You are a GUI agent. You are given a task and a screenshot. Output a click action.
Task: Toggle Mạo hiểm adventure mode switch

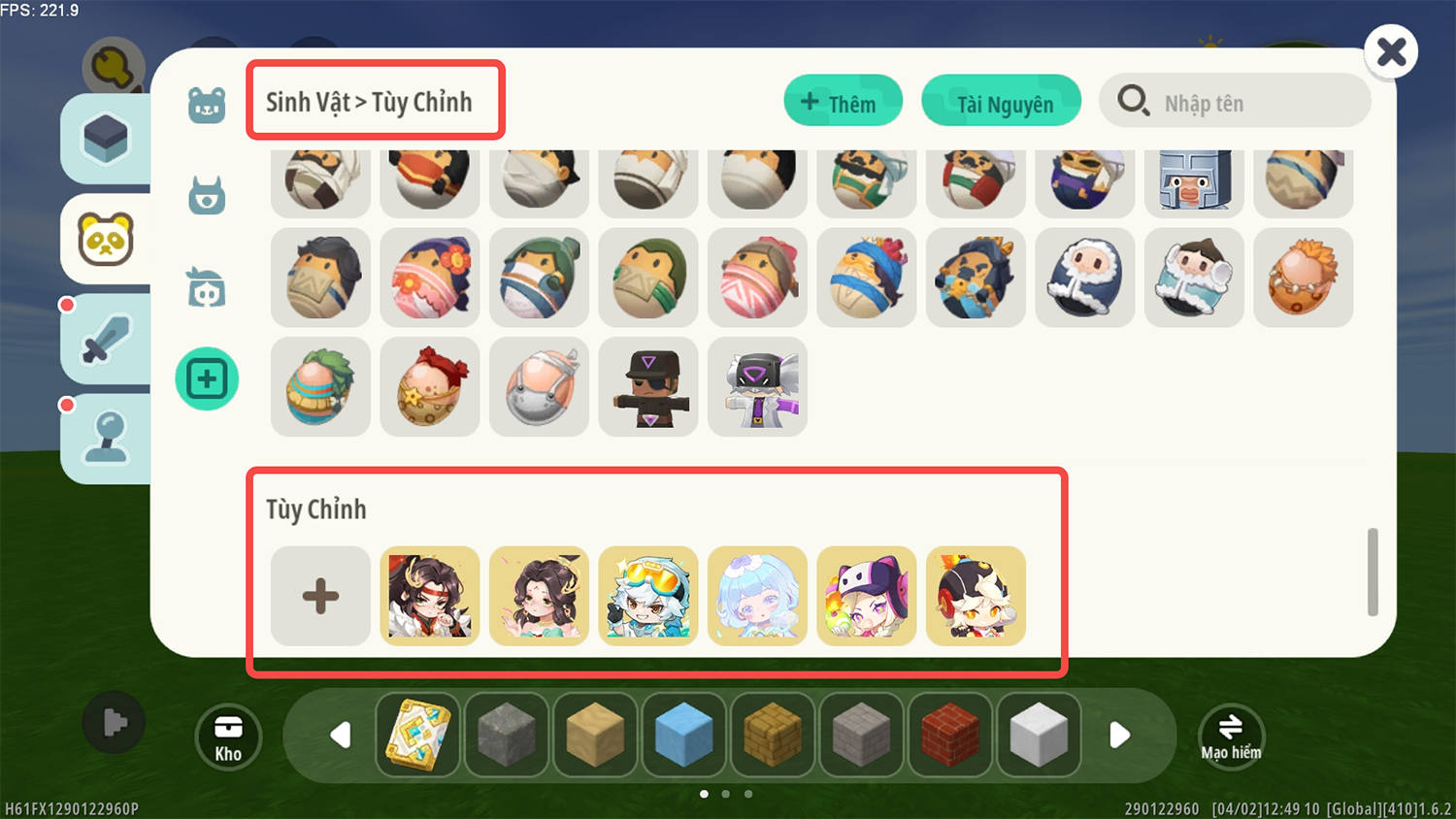click(1231, 737)
